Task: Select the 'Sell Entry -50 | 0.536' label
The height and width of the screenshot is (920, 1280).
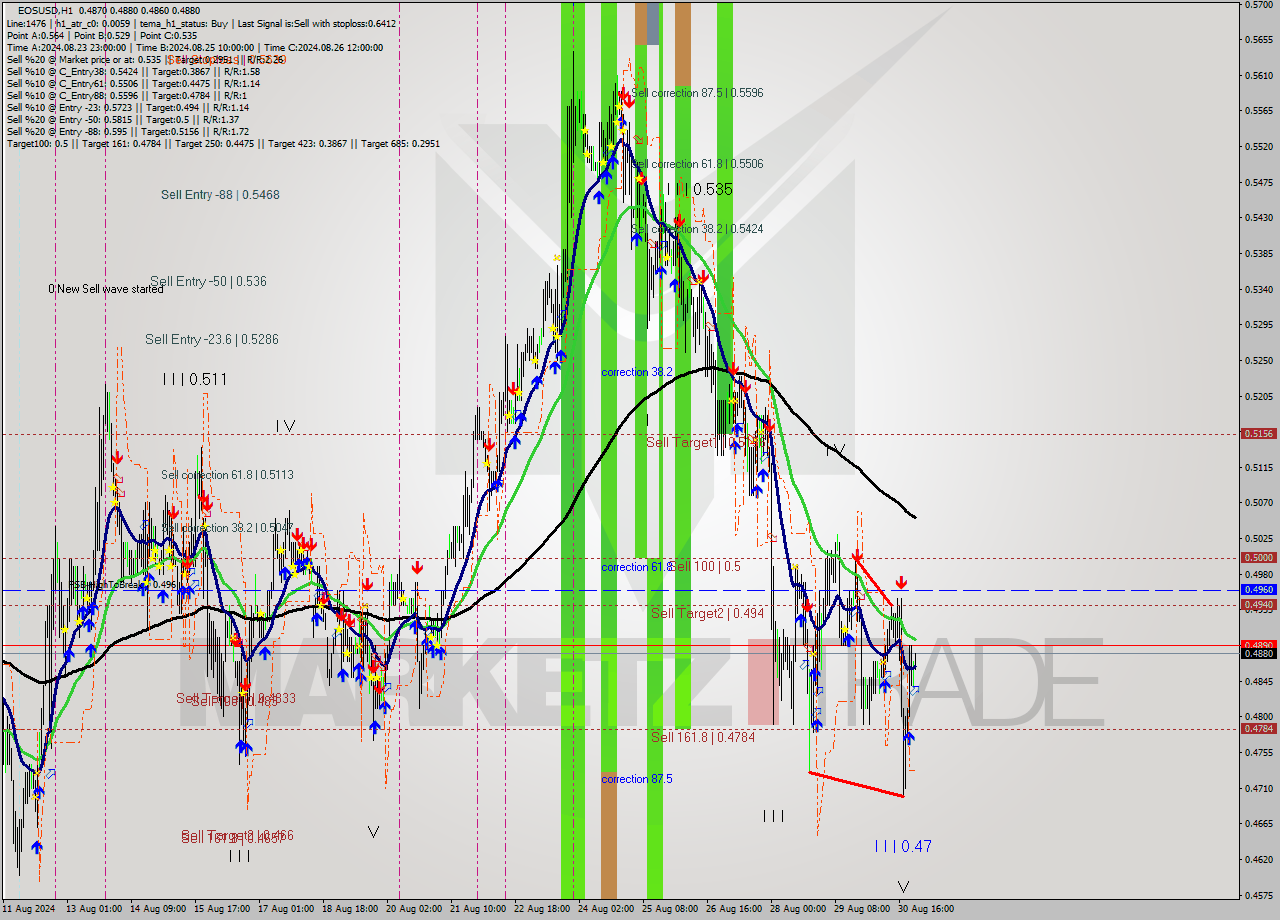Action: pyautogui.click(x=208, y=282)
